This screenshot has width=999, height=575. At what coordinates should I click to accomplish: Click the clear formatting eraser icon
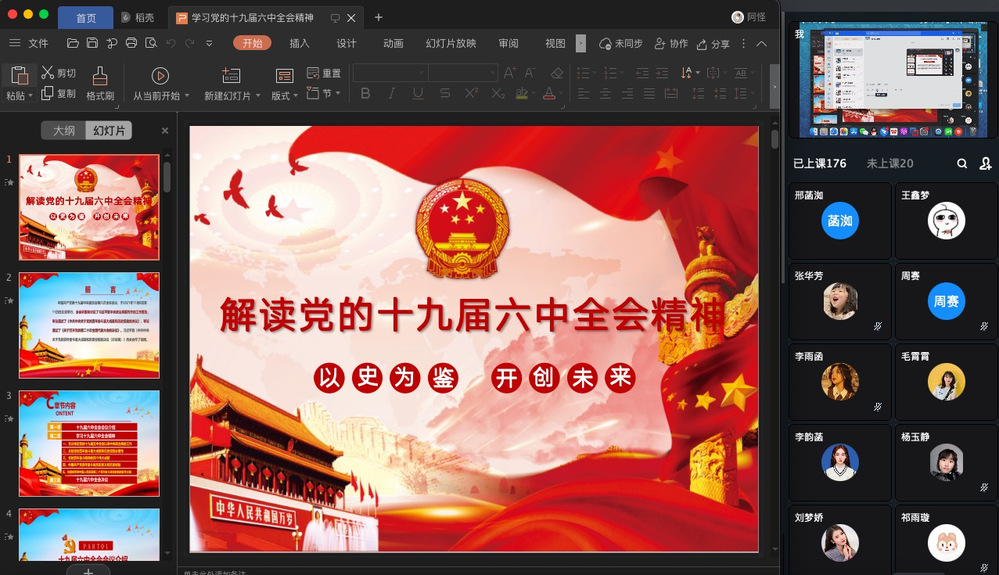(557, 73)
